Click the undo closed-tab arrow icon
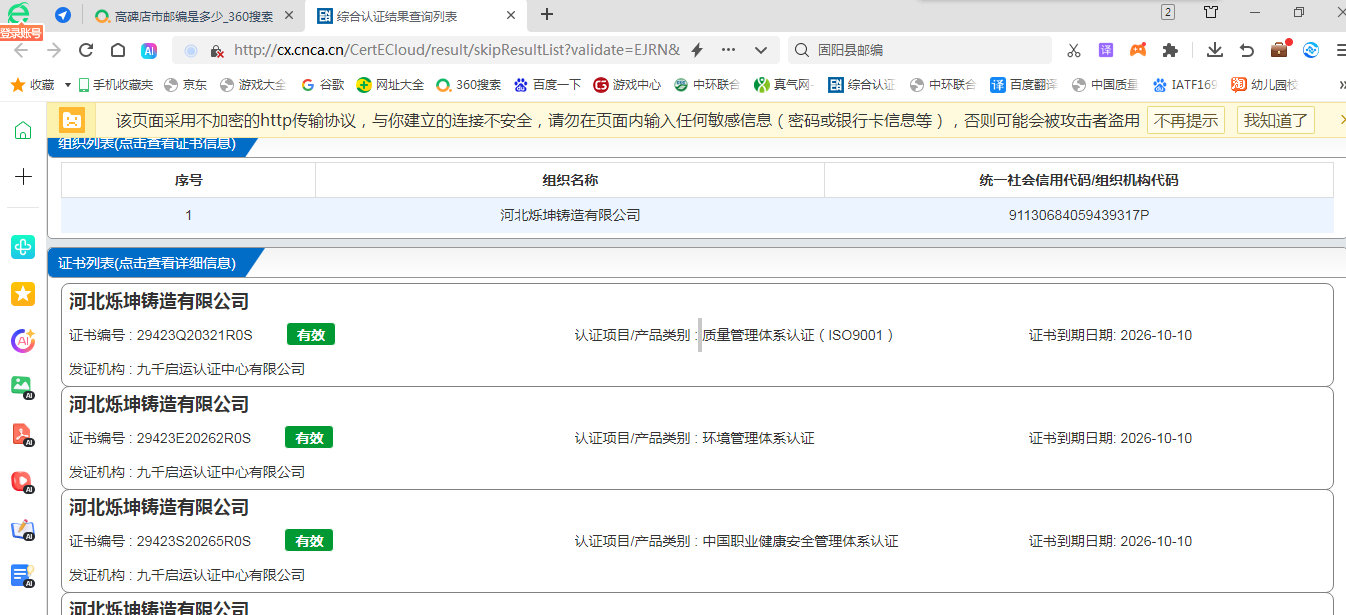Viewport: 1346px width, 615px height. 1247,50
